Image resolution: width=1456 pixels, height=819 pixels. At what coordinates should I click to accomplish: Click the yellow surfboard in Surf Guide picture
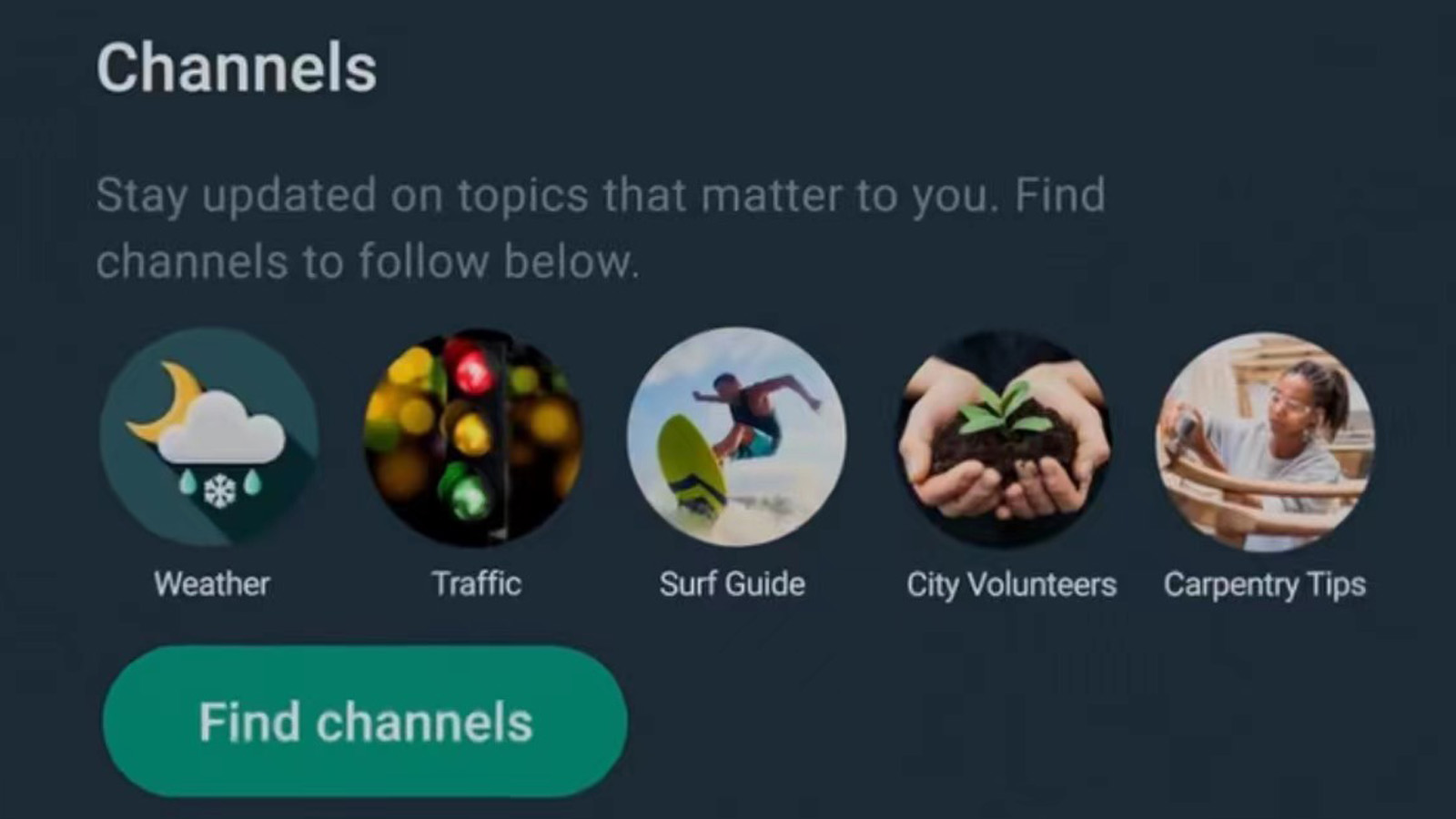point(692,466)
